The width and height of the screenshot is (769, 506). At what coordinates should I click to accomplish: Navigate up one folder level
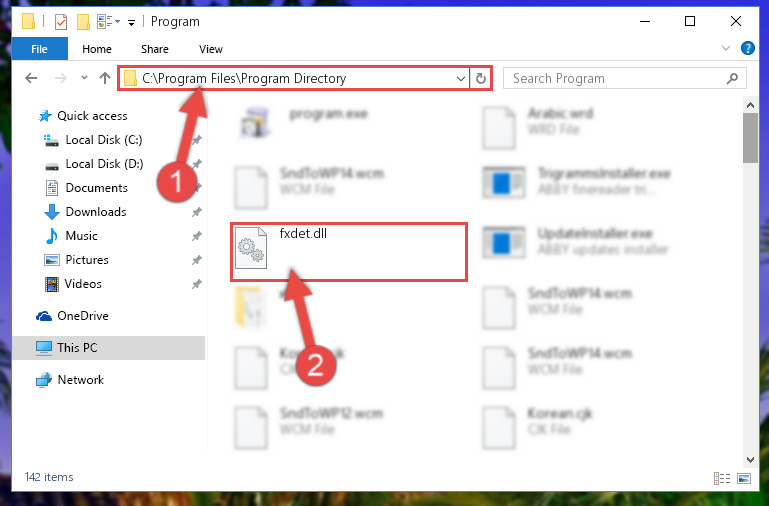(x=104, y=78)
